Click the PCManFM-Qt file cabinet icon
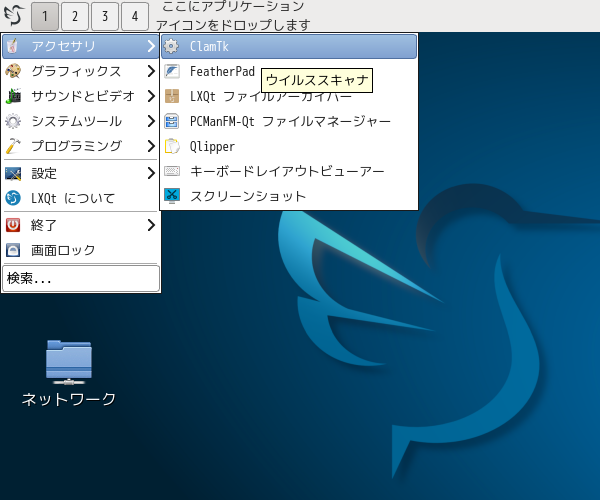 point(172,121)
